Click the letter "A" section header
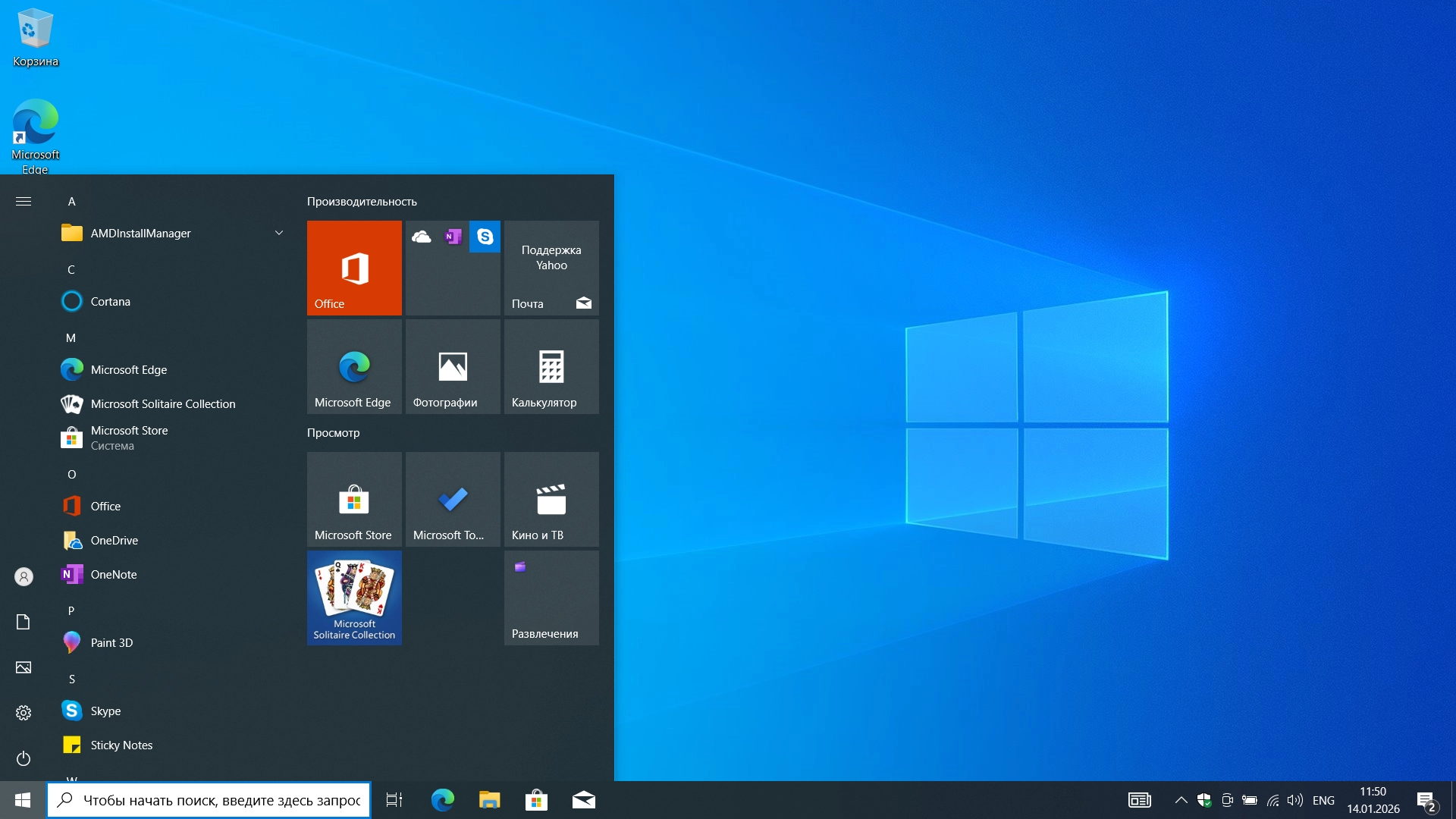This screenshot has height=819, width=1456. 72,201
